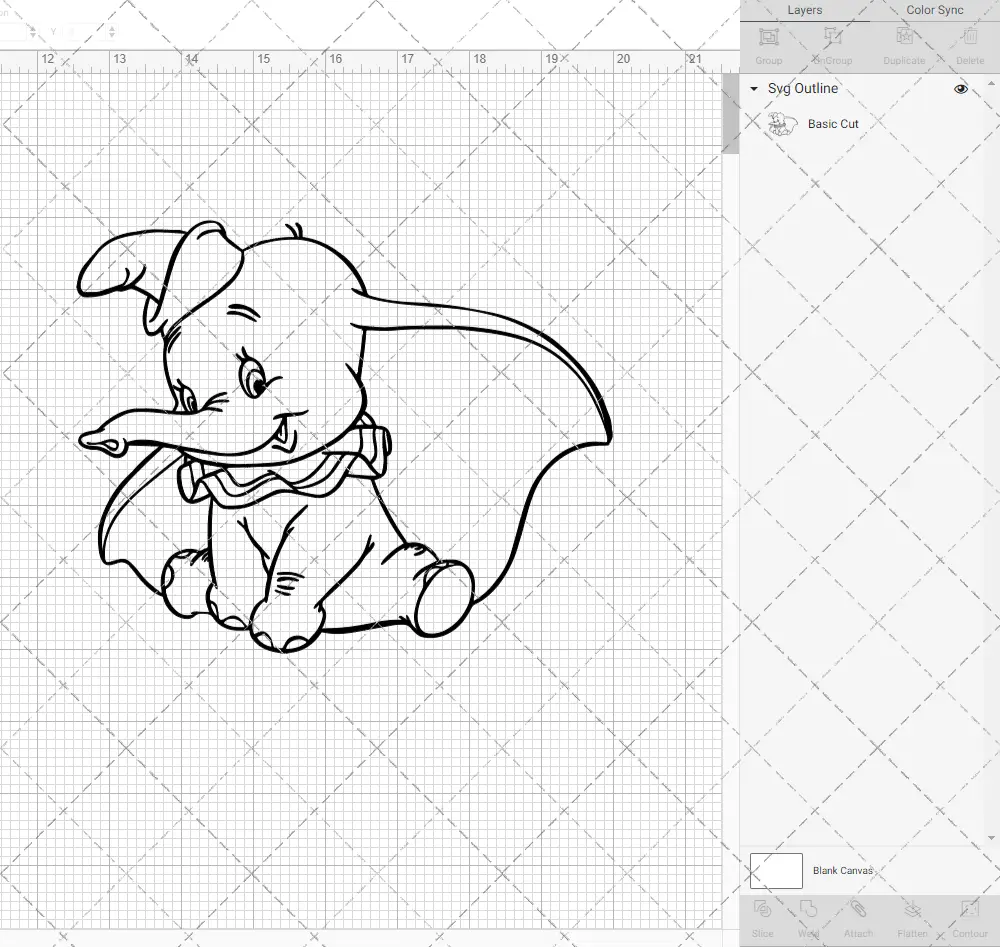Collapse the Svg Outline layer group
Screen dimensions: 1000x947
click(x=753, y=89)
